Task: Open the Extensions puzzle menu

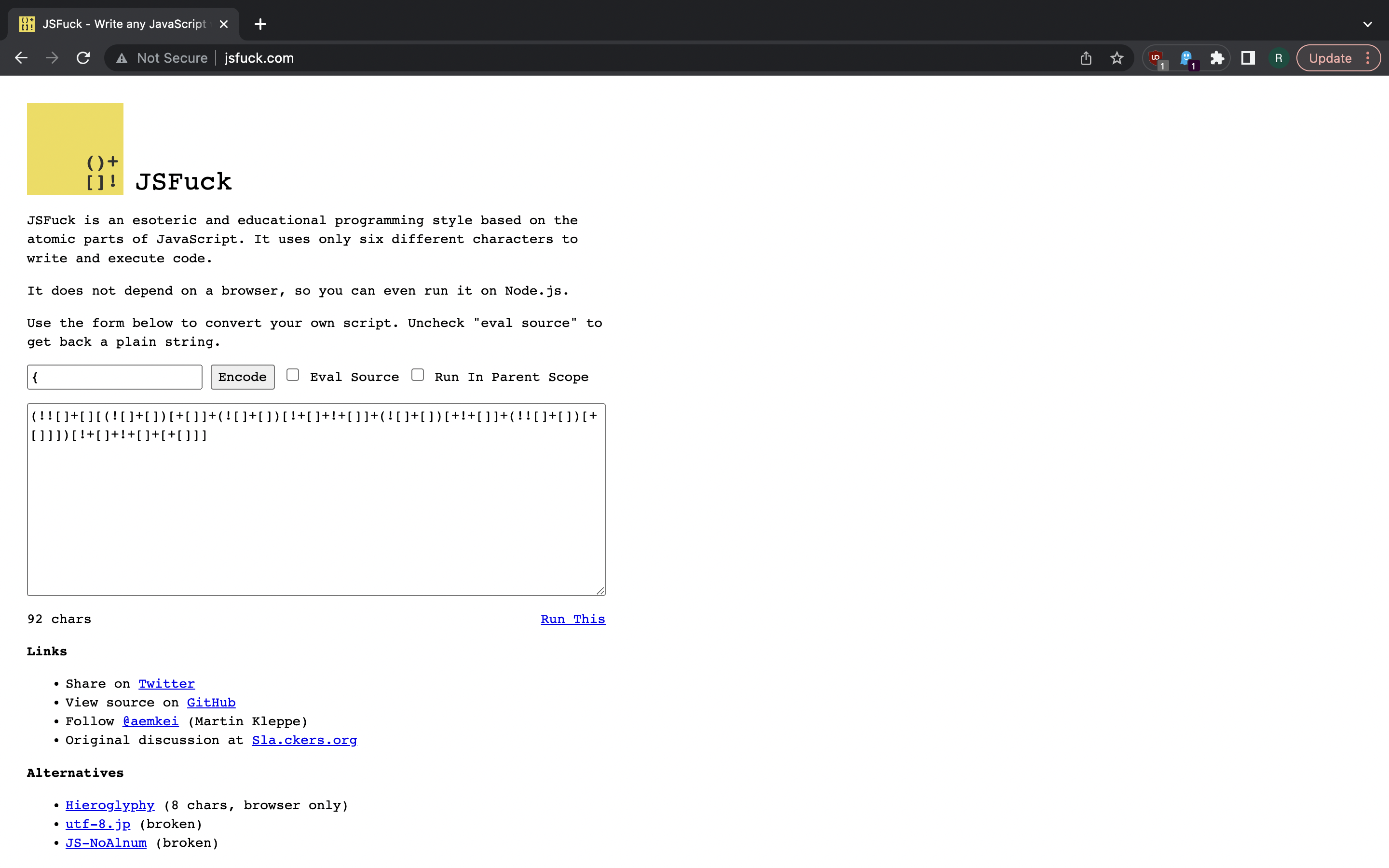Action: point(1217,58)
